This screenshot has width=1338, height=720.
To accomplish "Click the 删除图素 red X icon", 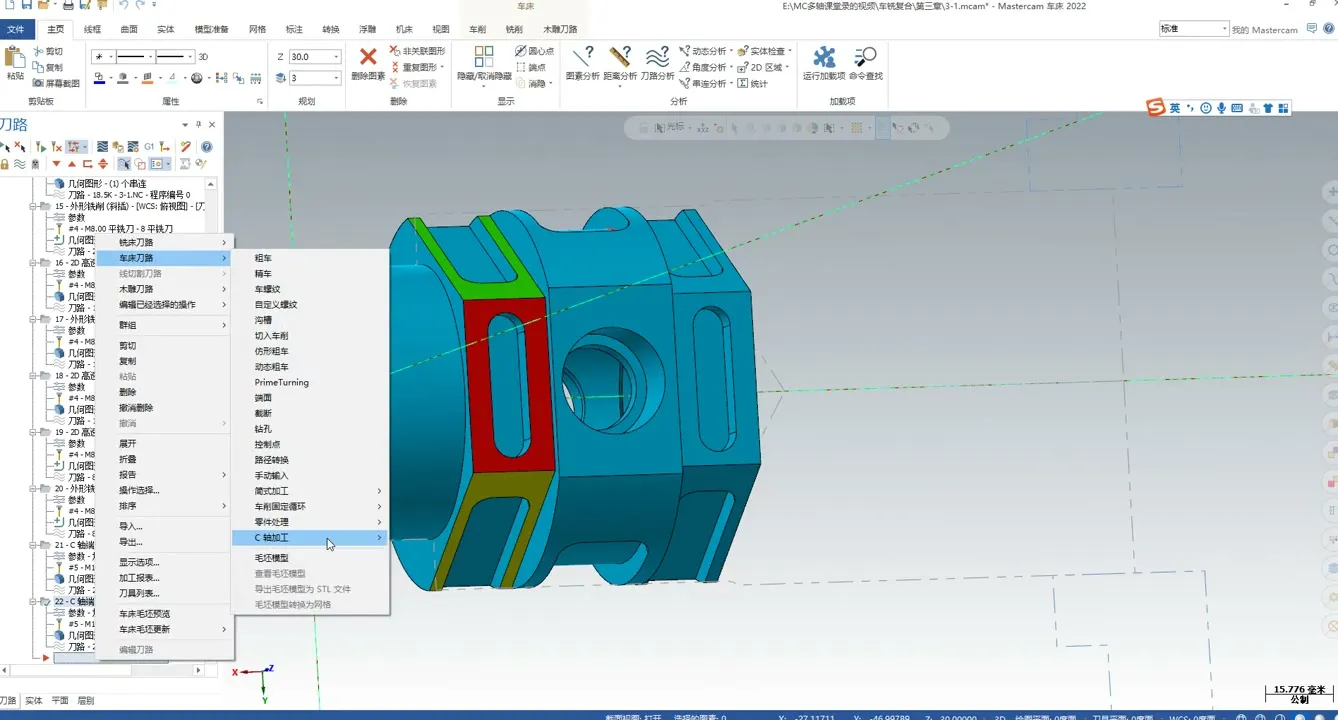I will pyautogui.click(x=368, y=58).
